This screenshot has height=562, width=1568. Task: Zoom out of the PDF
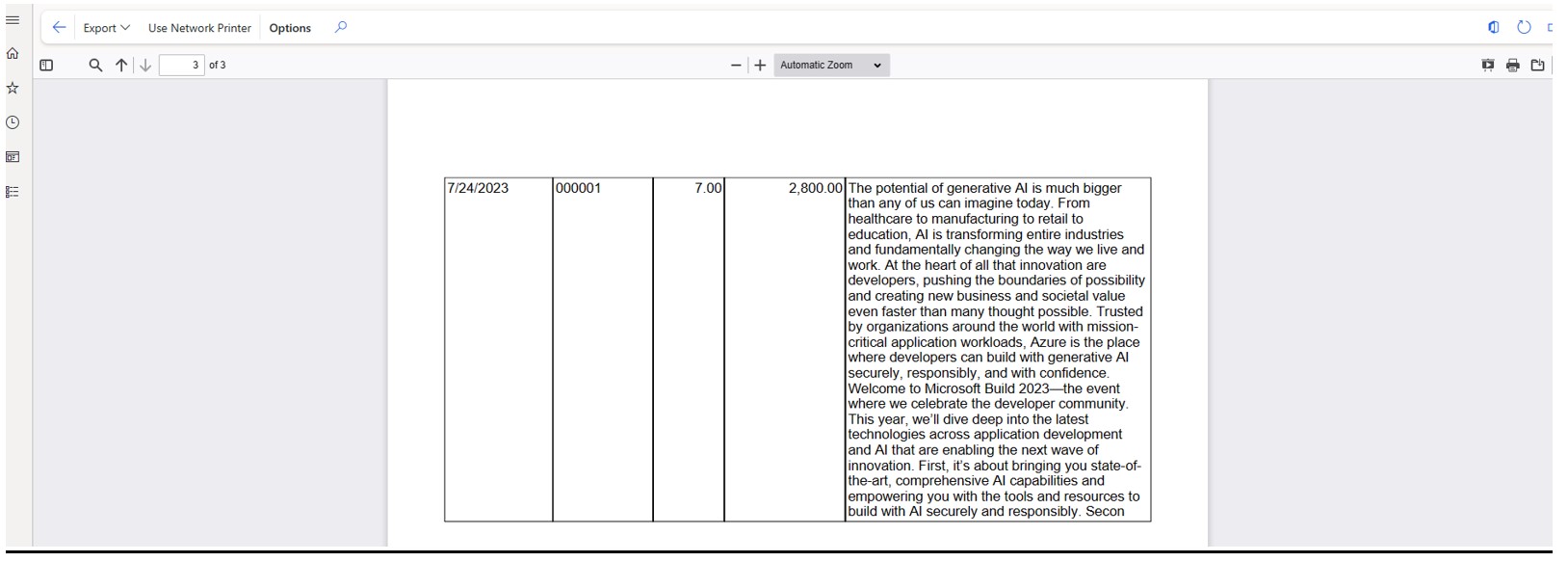[x=737, y=66]
